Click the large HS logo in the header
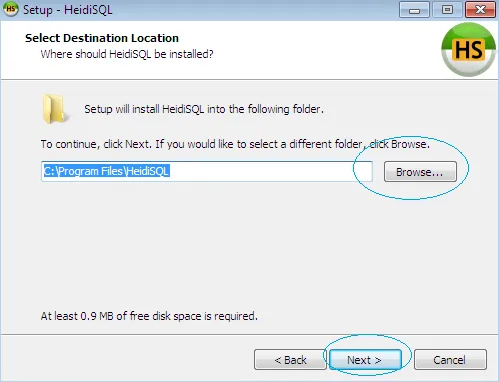Image resolution: width=499 pixels, height=382 pixels. tap(469, 50)
